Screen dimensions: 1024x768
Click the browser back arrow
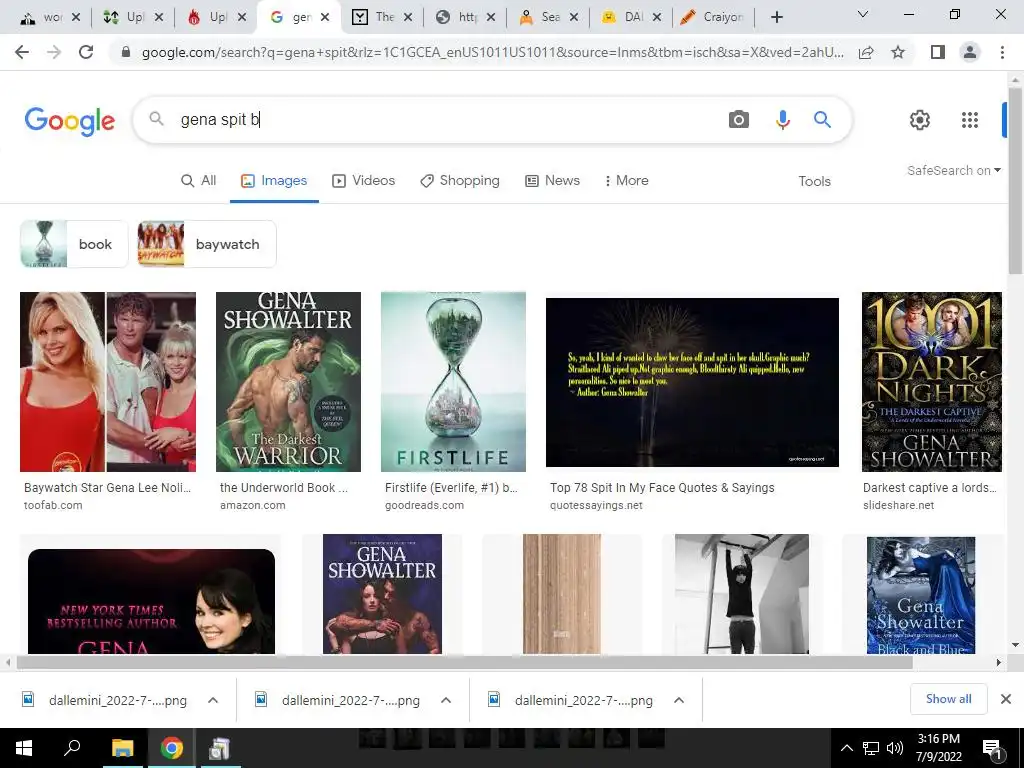(22, 52)
